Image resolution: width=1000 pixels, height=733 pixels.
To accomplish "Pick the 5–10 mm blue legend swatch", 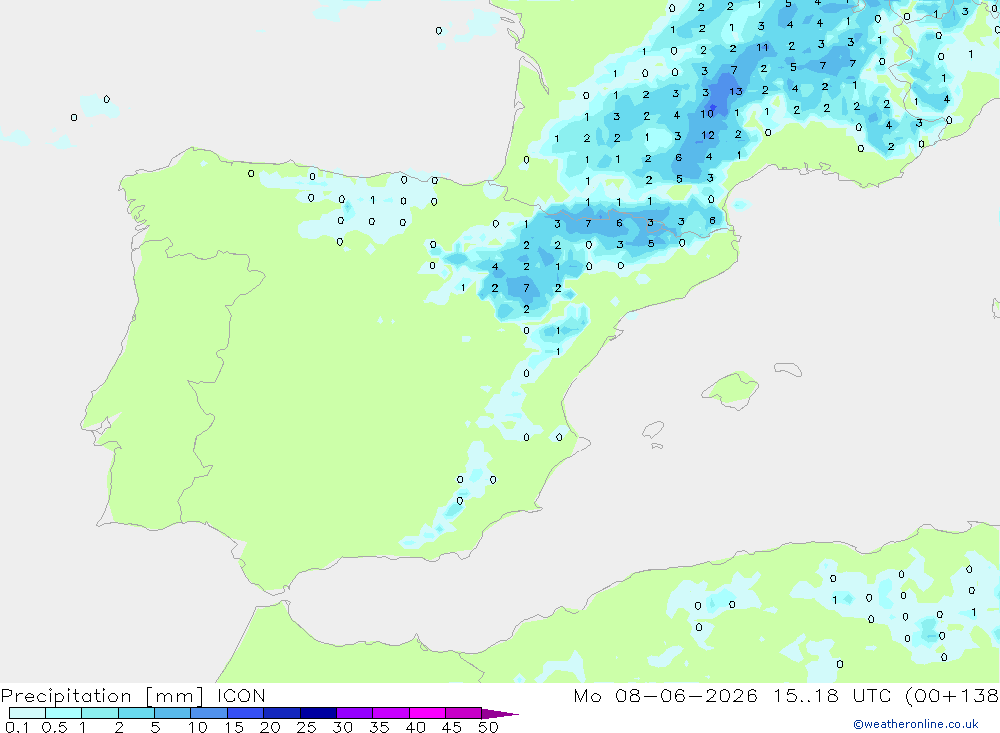I will click(172, 713).
